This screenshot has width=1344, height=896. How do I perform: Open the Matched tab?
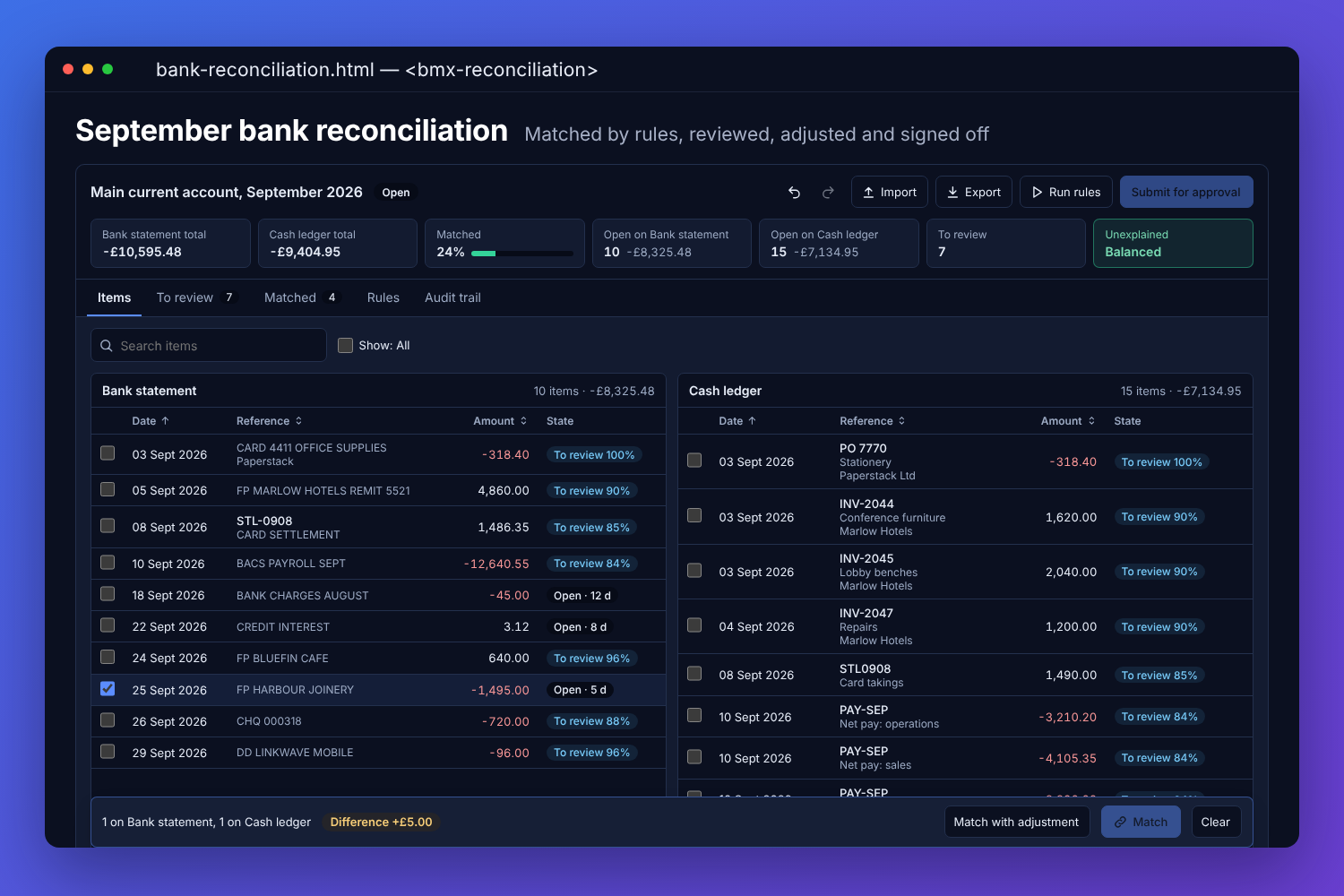[x=301, y=297]
